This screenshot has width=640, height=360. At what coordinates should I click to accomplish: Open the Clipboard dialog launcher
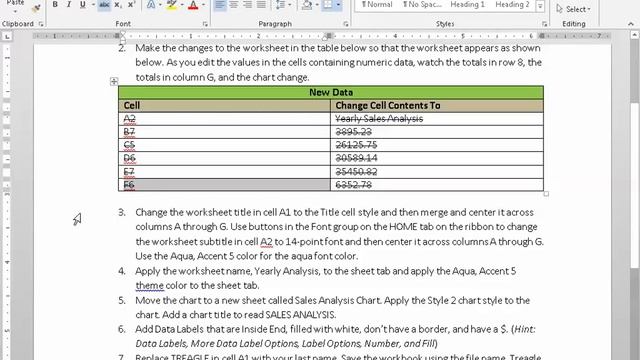coord(41,24)
